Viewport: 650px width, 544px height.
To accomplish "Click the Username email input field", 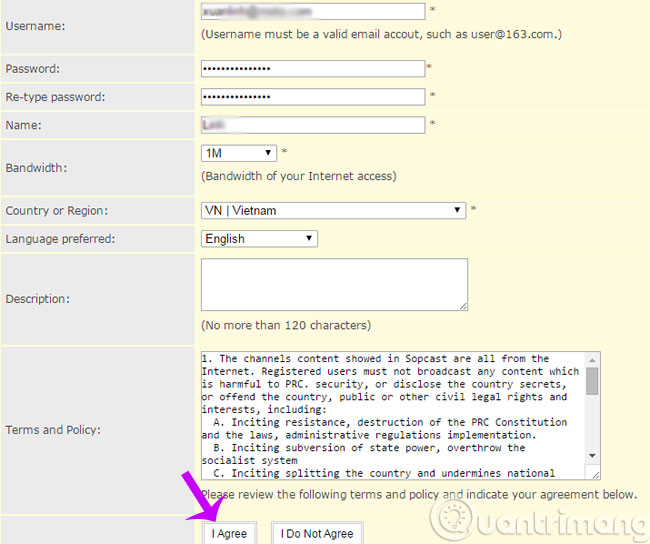I will coord(313,11).
